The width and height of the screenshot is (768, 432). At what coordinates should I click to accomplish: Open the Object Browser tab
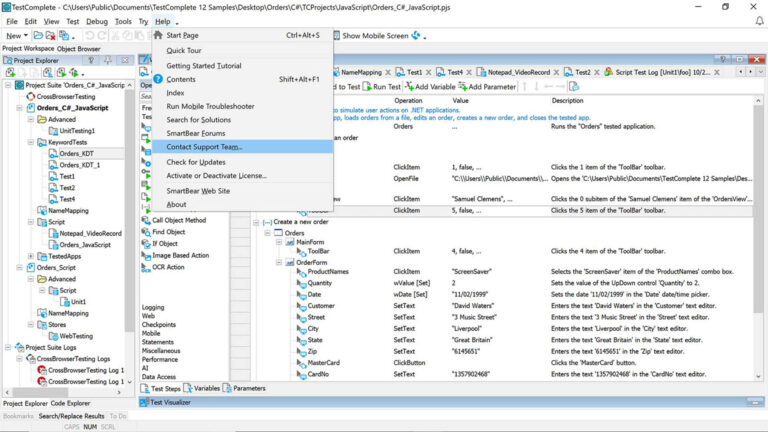click(78, 48)
